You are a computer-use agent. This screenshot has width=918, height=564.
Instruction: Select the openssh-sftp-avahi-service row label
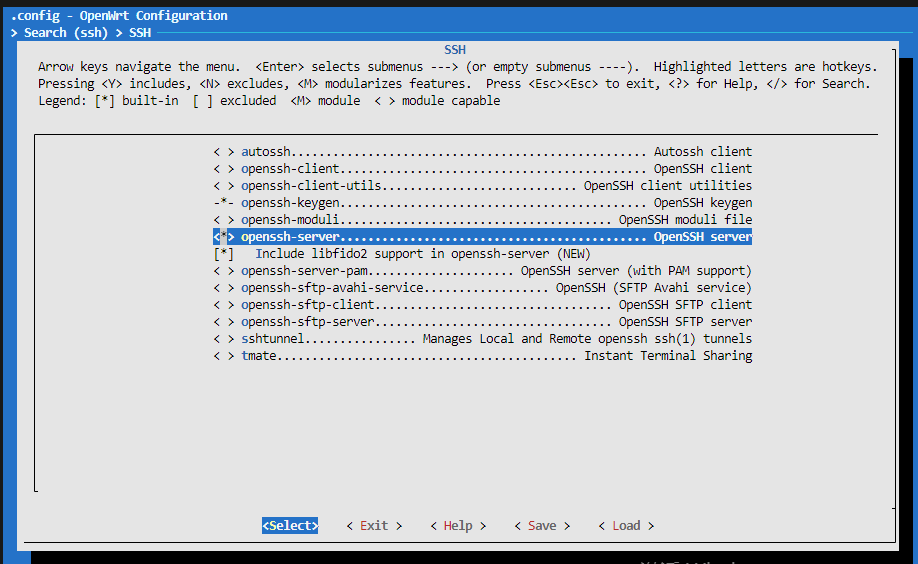tap(332, 288)
